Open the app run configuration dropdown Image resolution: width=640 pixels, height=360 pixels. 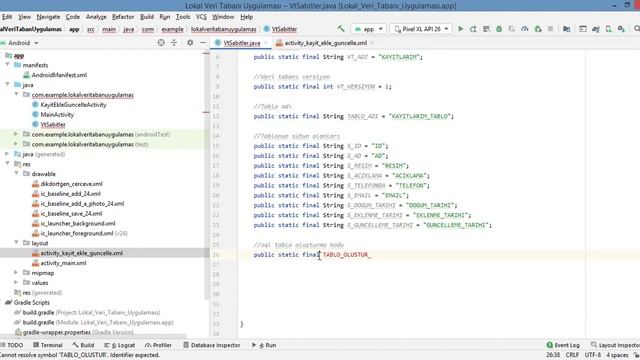[369, 29]
